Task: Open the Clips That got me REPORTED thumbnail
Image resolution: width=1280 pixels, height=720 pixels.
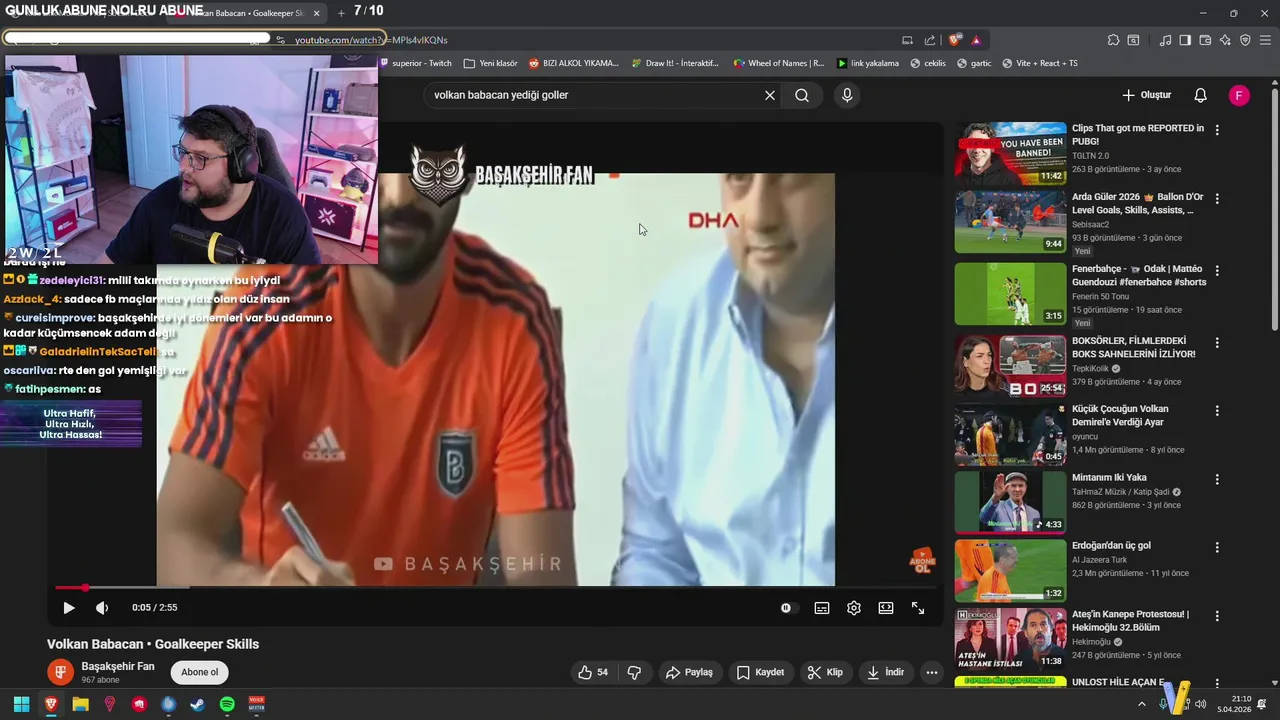Action: (x=1010, y=153)
